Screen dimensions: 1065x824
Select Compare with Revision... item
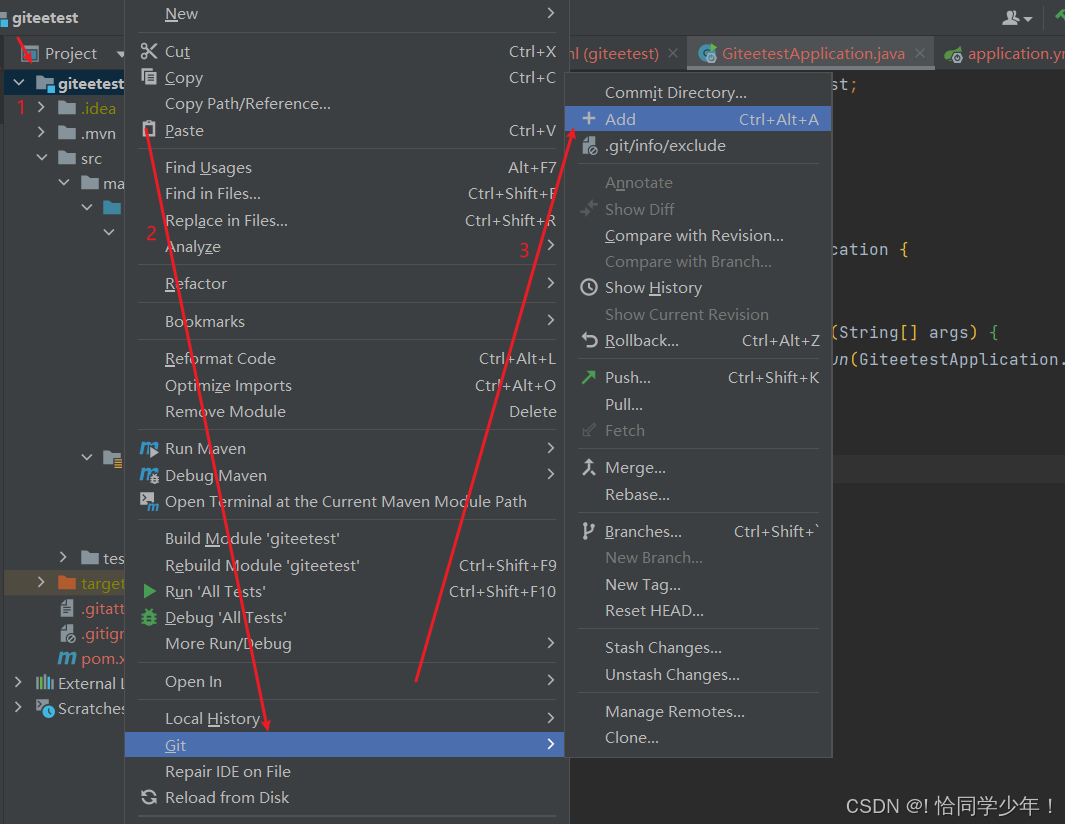(x=698, y=235)
